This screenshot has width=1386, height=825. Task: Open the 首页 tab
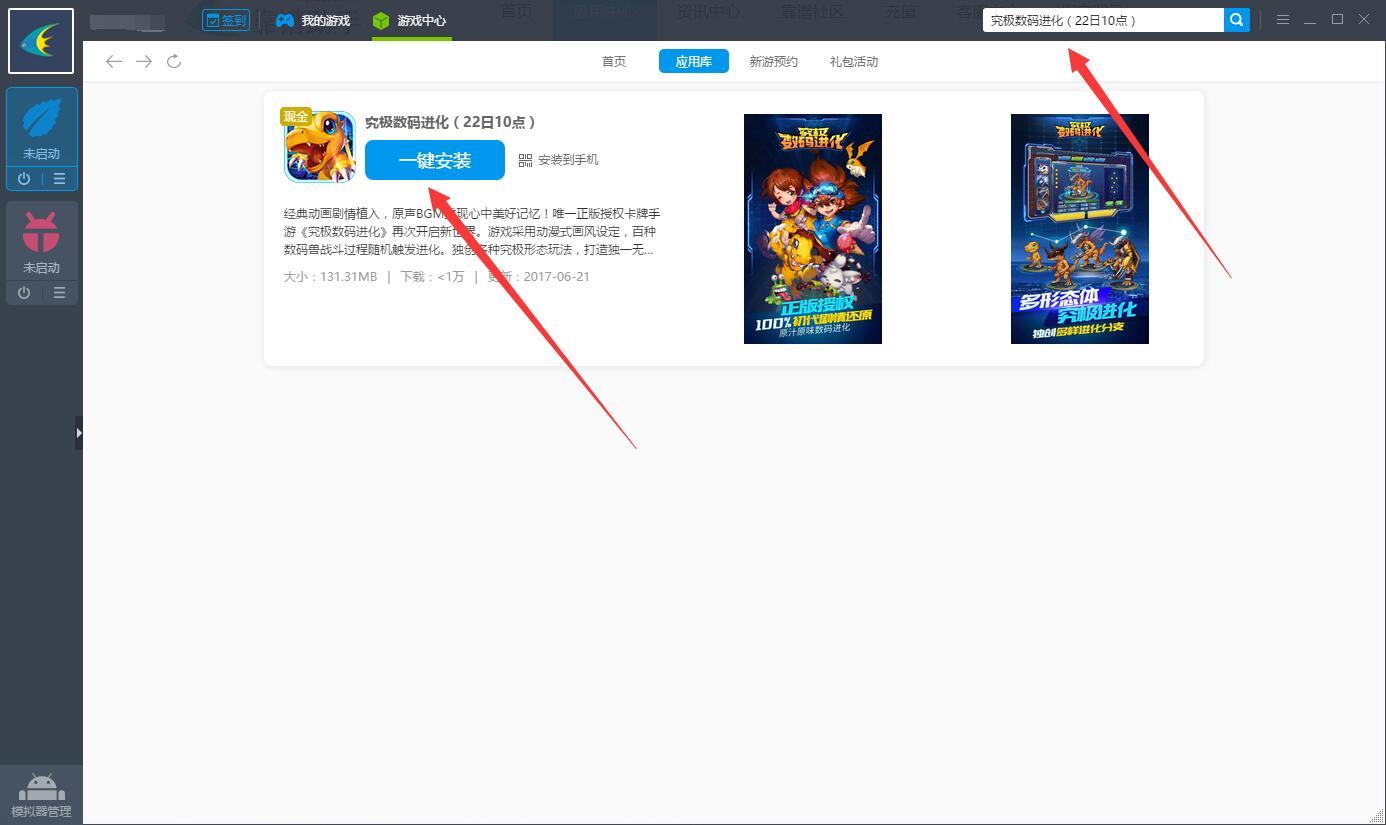[x=614, y=62]
